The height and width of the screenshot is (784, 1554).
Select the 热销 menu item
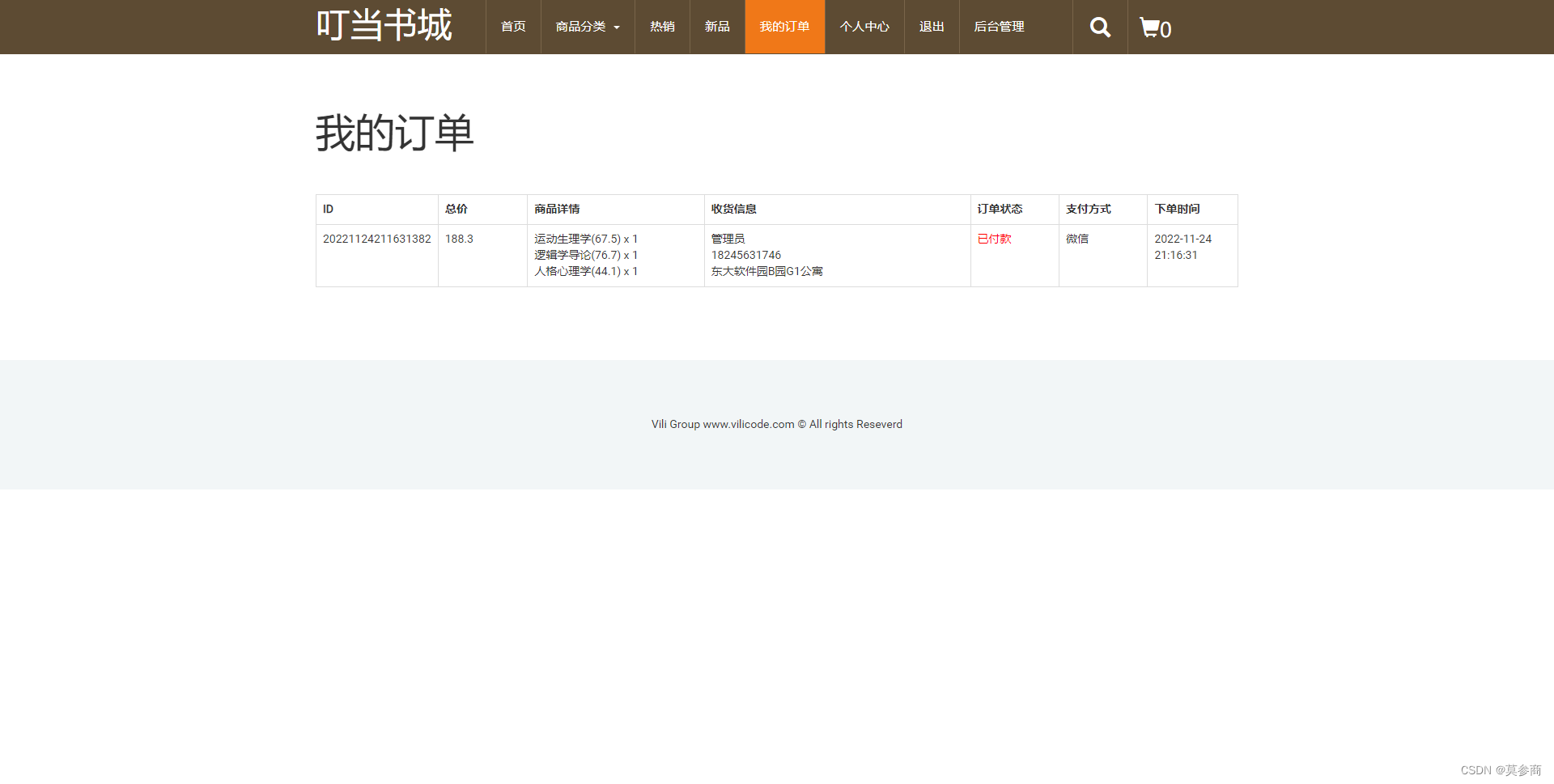coord(661,27)
